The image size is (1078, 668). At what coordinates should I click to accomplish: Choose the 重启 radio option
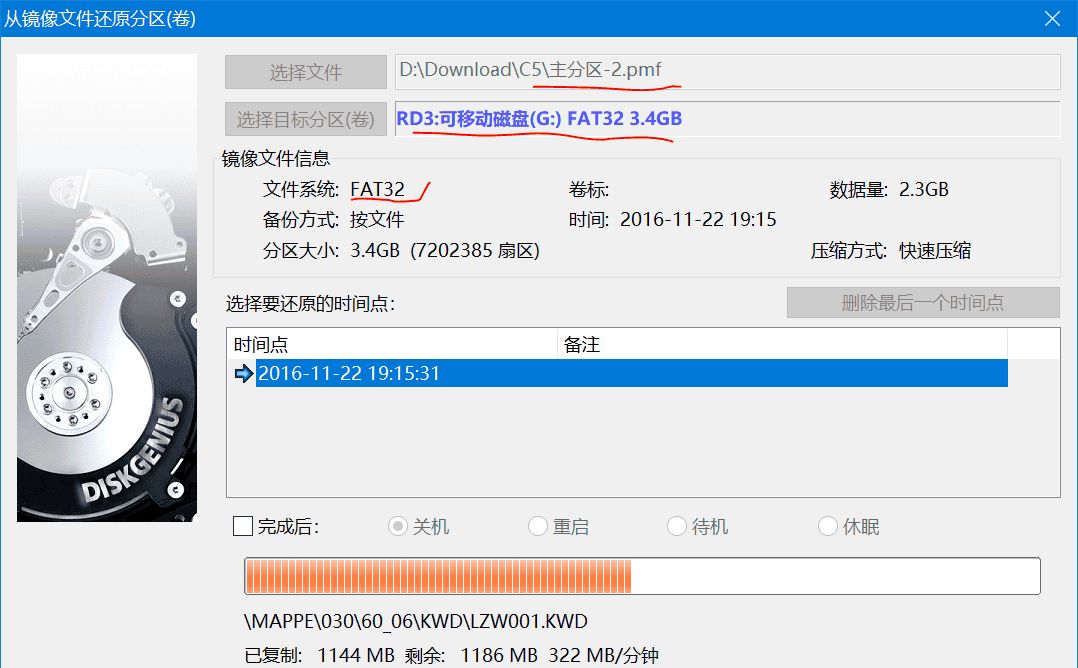537,526
